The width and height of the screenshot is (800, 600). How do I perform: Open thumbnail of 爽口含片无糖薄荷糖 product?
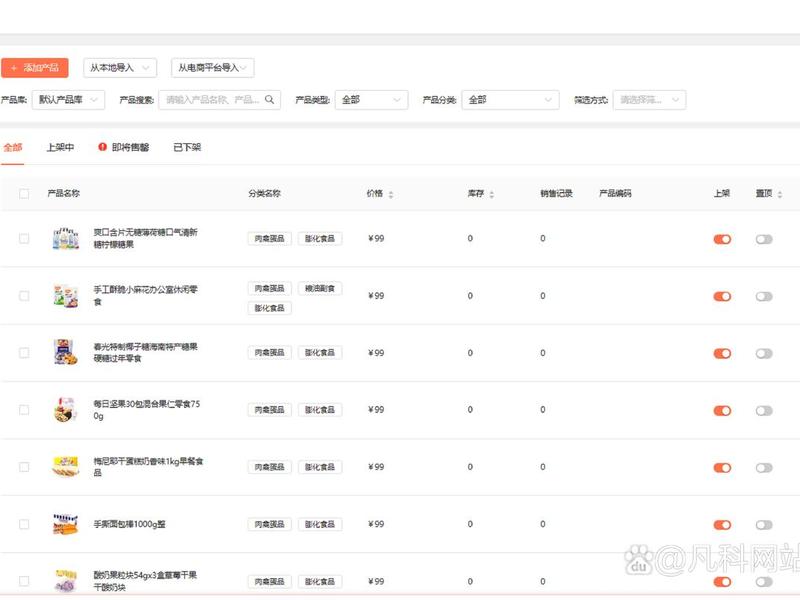click(x=66, y=239)
